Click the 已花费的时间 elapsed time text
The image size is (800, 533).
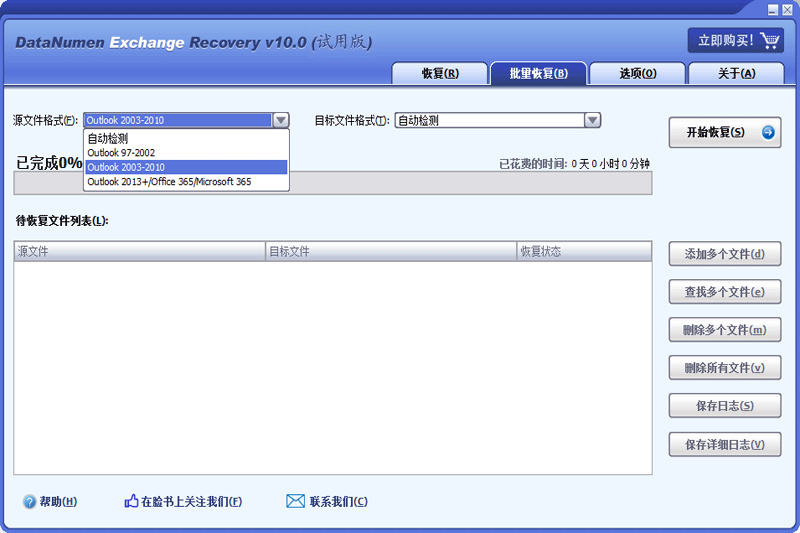574,164
